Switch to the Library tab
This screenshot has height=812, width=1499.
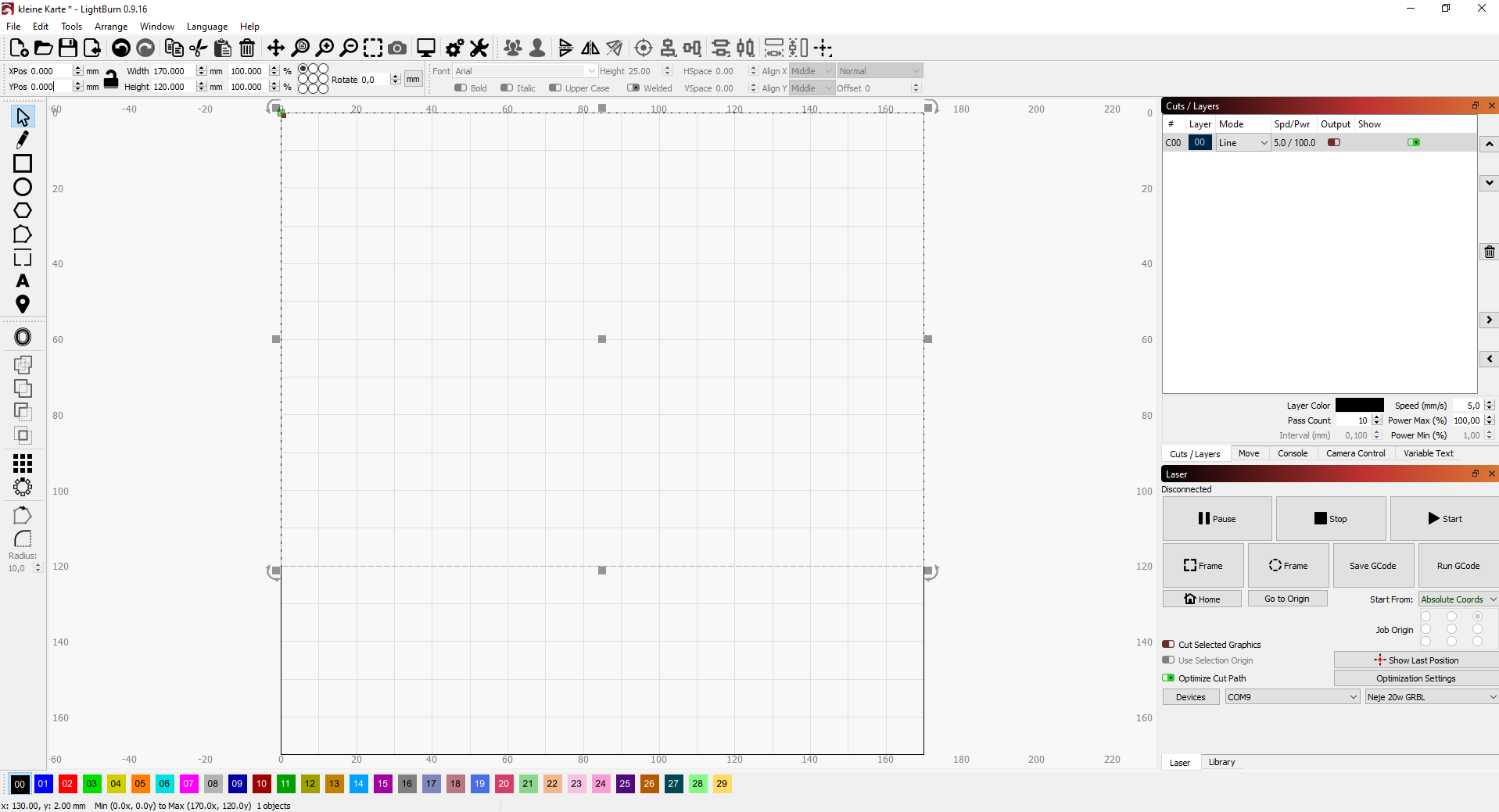[1221, 762]
